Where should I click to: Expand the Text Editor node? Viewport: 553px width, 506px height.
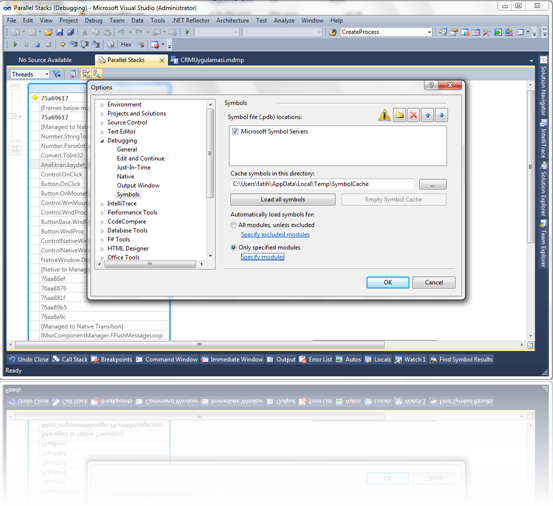[x=102, y=132]
